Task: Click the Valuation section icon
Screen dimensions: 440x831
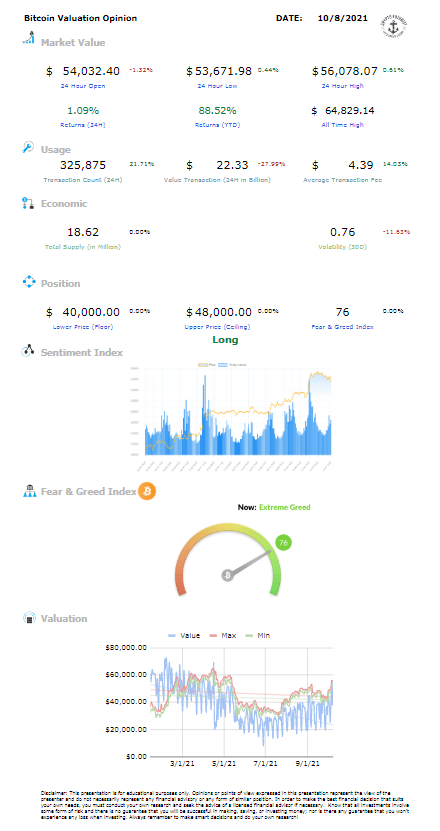Action: click(x=28, y=617)
